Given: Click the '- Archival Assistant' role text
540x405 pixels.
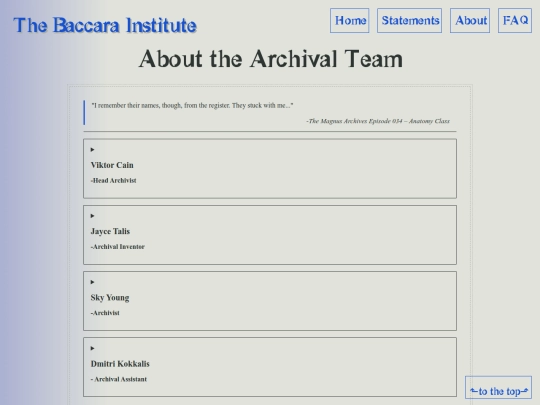Looking at the screenshot, I should point(119,379).
